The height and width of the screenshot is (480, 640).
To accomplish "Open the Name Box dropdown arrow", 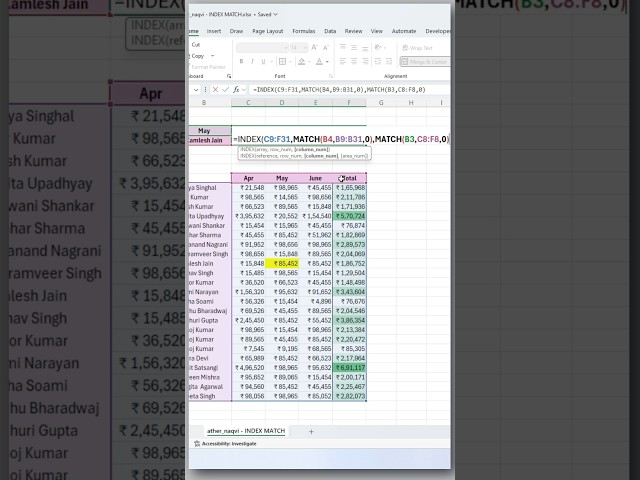I will point(196,89).
